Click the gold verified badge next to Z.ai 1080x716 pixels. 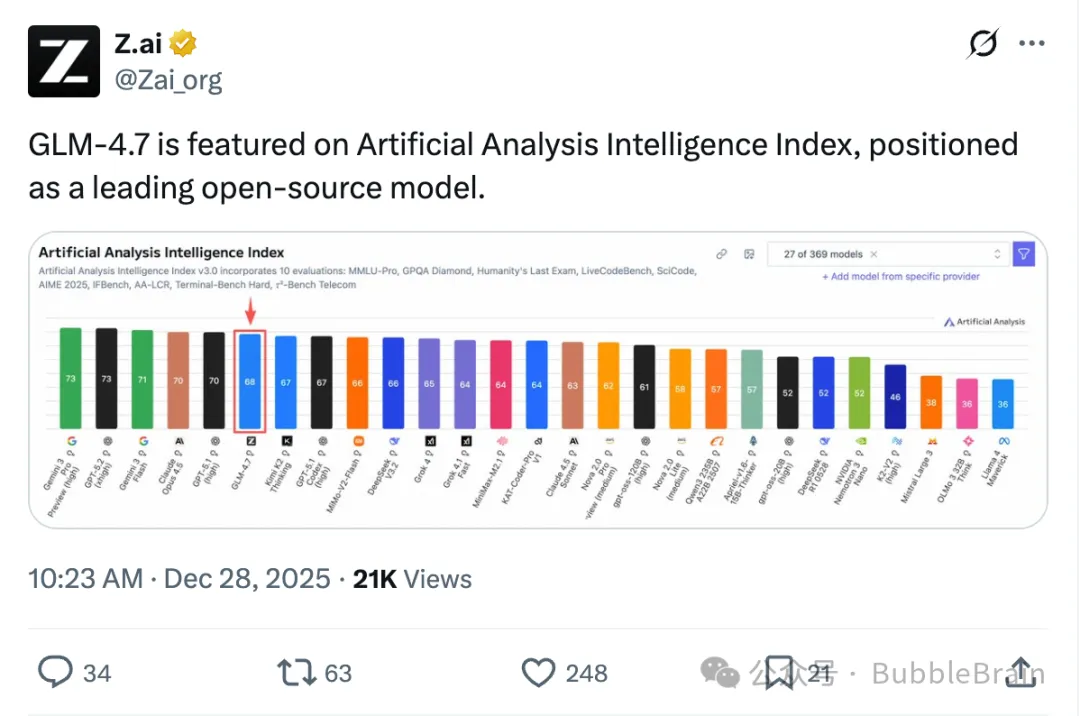183,44
